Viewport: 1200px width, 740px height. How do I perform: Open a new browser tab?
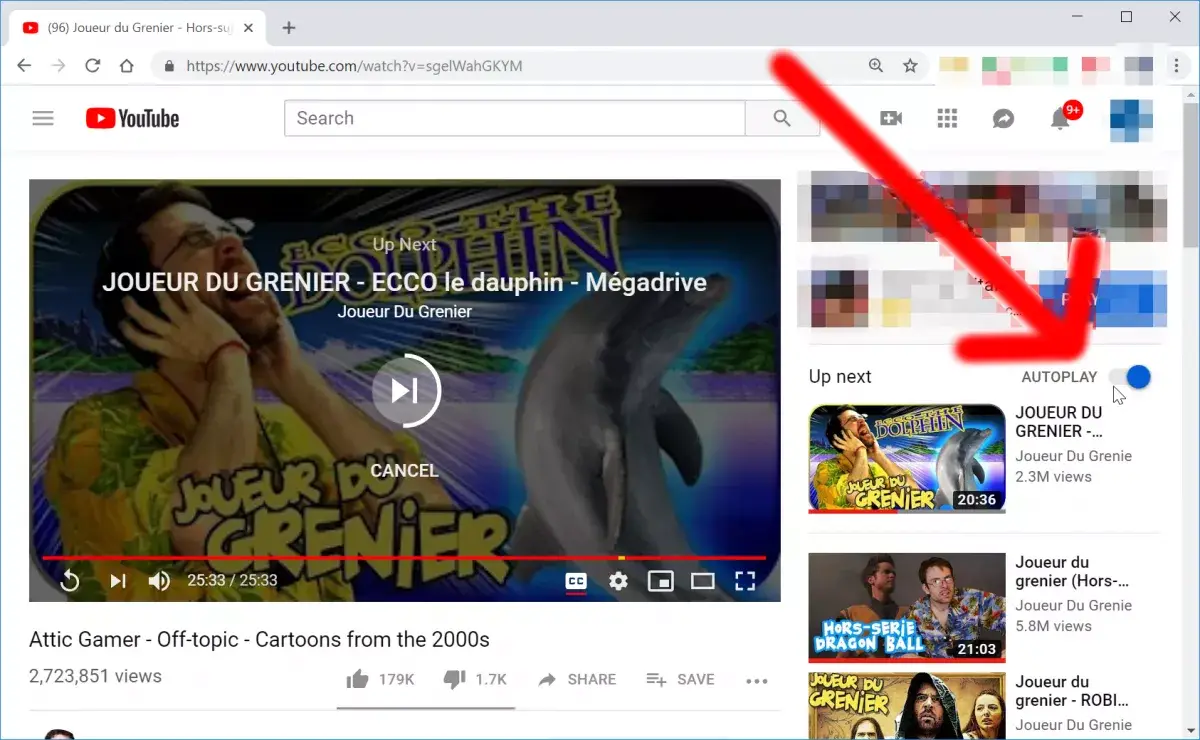(x=289, y=28)
